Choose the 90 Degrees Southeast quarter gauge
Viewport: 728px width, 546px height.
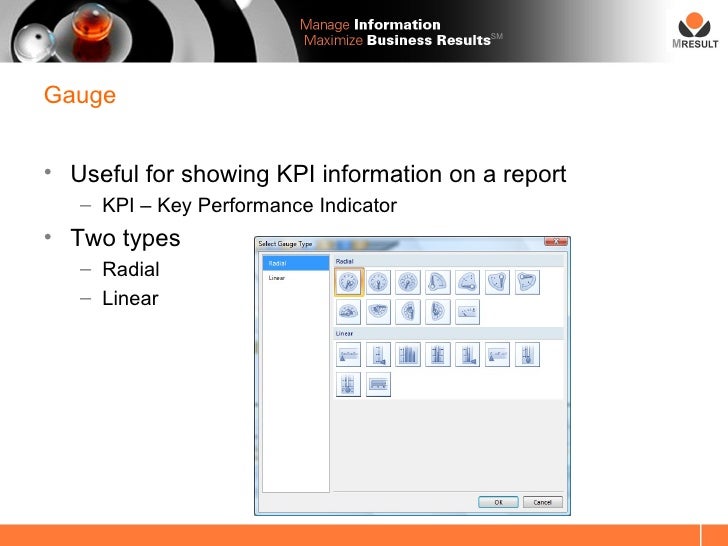(527, 282)
